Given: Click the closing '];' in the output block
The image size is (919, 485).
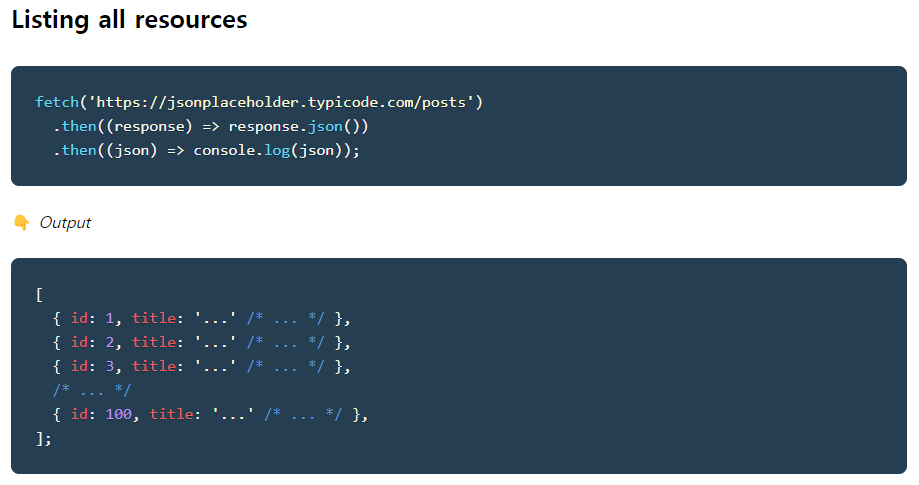Looking at the screenshot, I should tap(44, 438).
